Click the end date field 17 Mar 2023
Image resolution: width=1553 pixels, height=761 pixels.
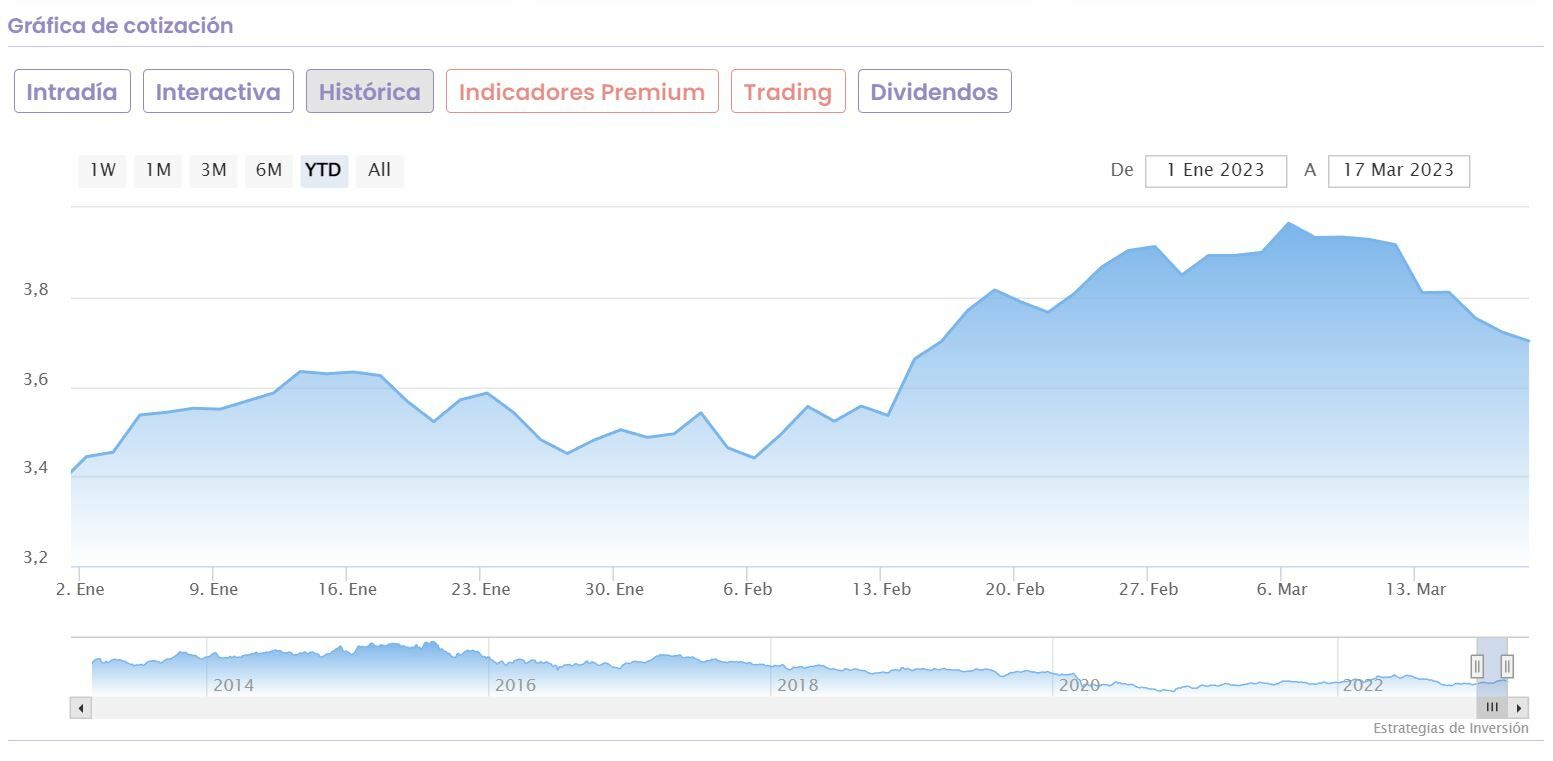(1398, 170)
